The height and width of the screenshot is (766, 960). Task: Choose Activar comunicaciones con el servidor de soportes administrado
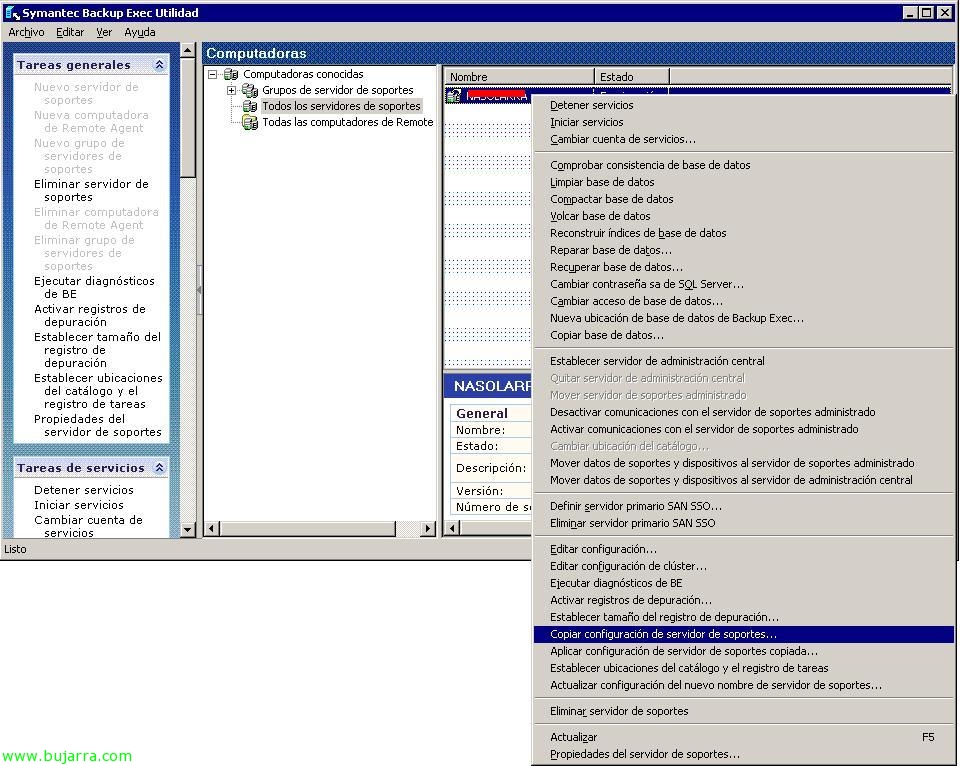(743, 429)
